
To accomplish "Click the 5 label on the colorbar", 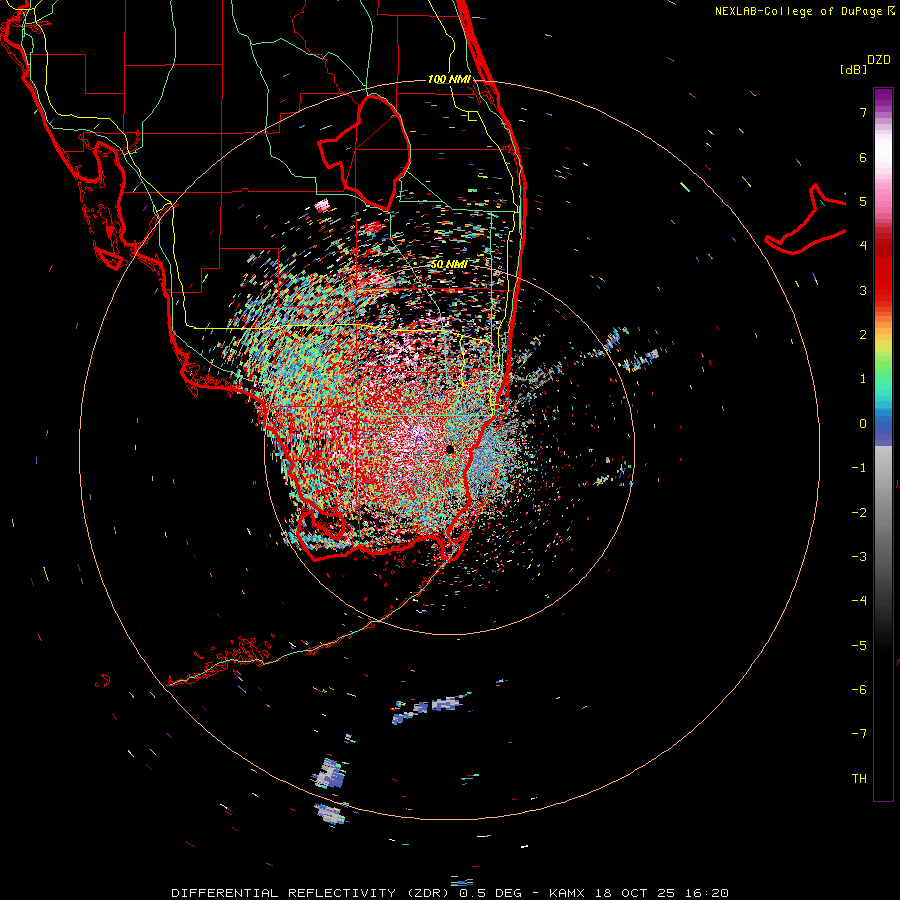I will pyautogui.click(x=863, y=201).
